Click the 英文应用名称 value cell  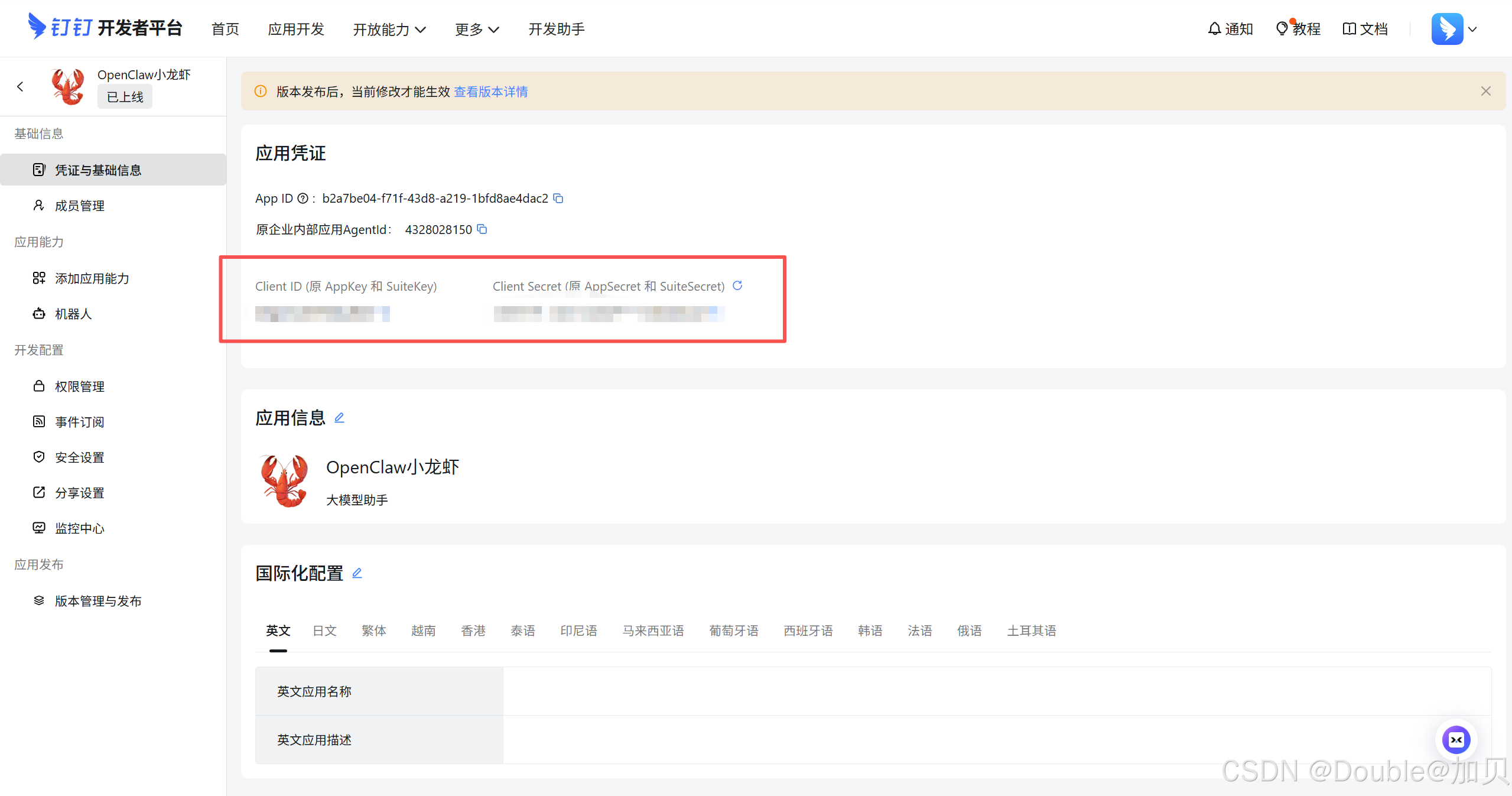(x=997, y=691)
